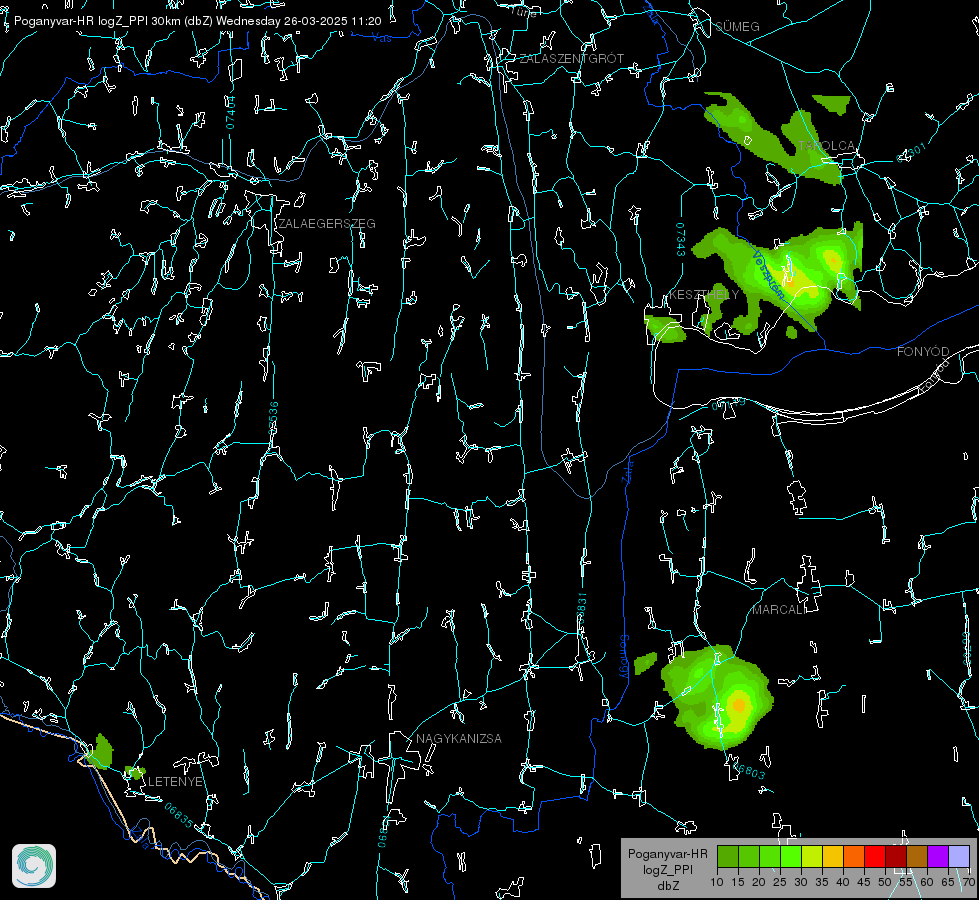The width and height of the screenshot is (979, 900).
Task: Click the Veszprém county label over the echo
Action: 769,276
